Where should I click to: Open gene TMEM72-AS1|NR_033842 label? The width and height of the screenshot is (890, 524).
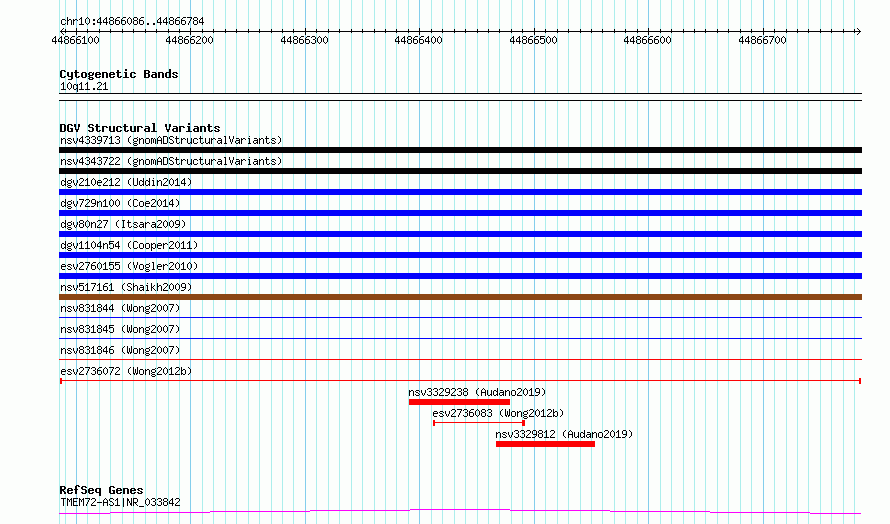(120, 502)
